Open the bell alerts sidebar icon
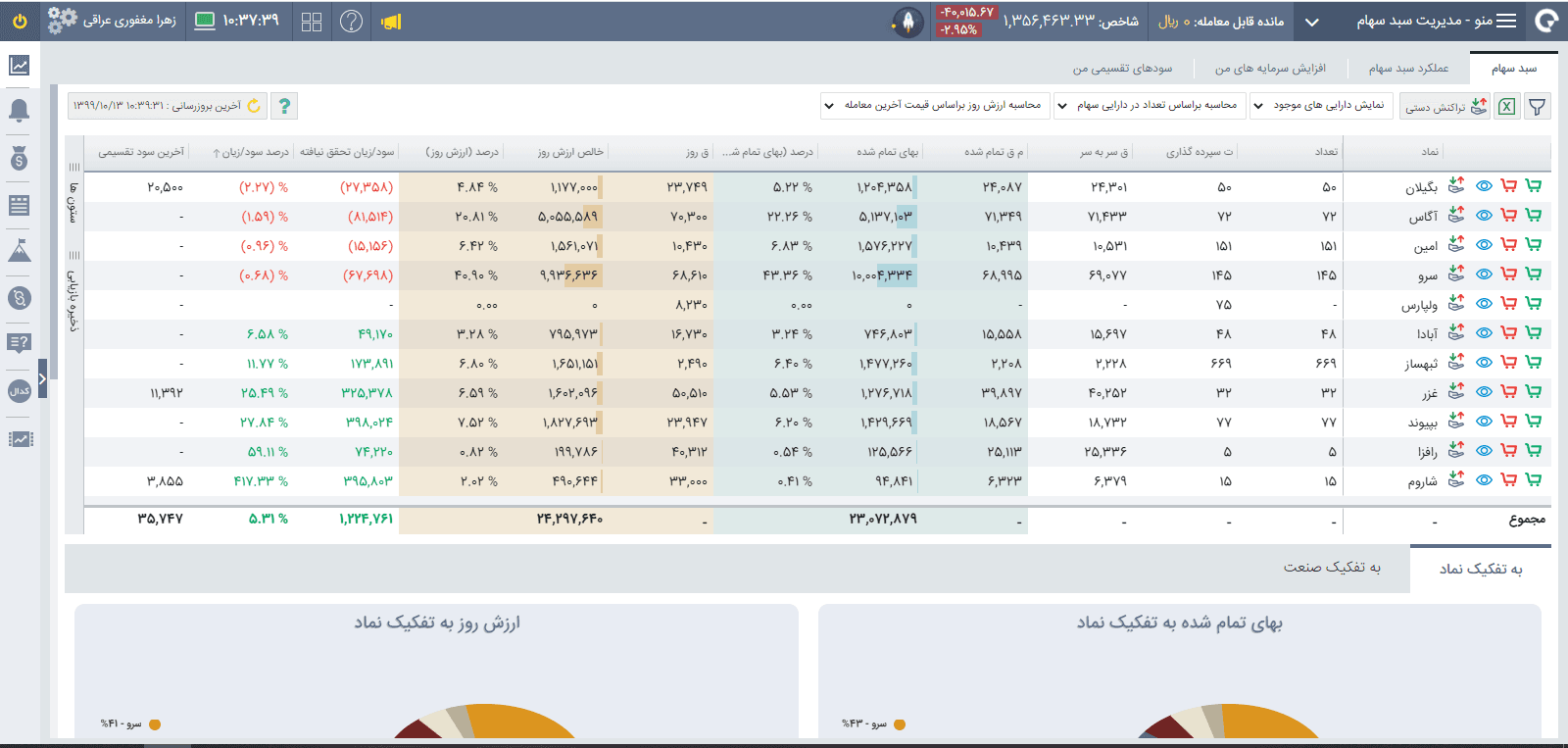 point(20,110)
